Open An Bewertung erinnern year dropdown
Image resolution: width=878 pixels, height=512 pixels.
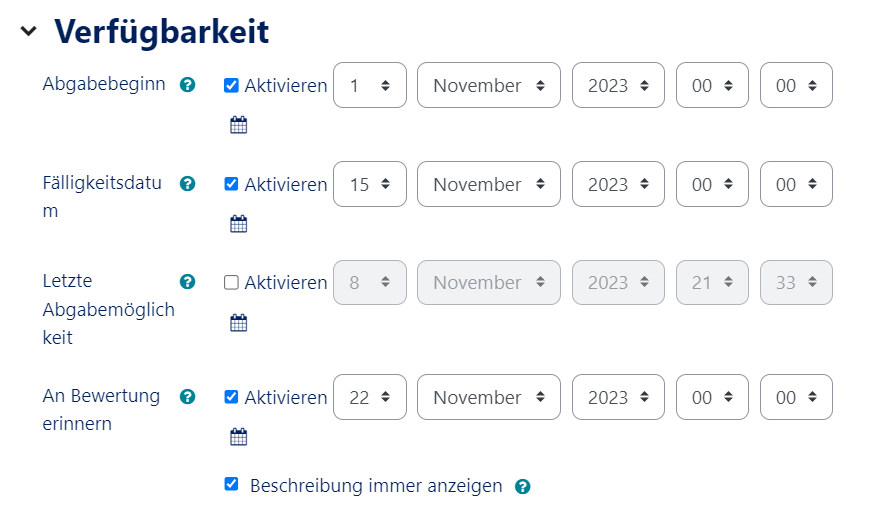click(x=618, y=398)
